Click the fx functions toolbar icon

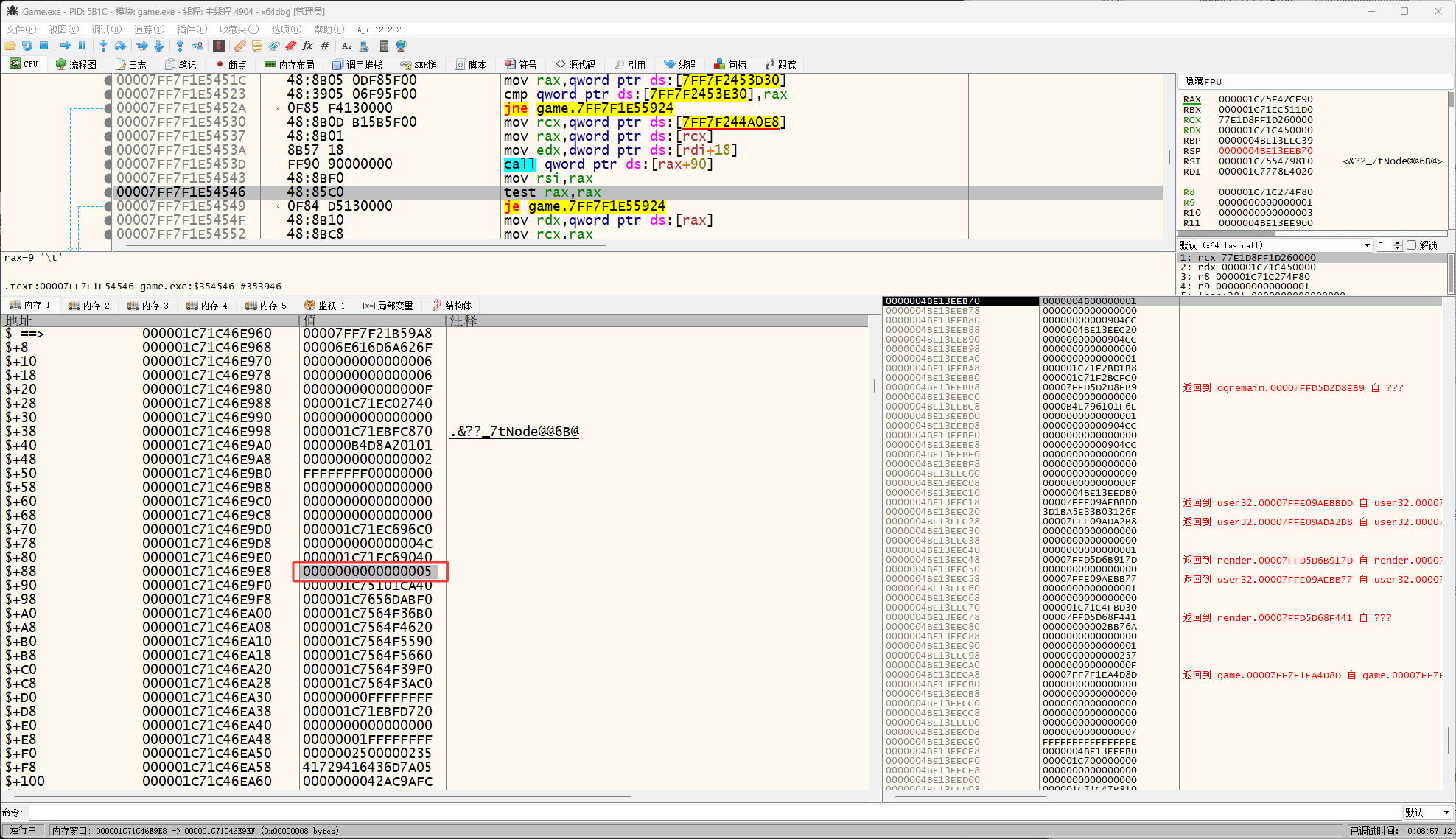(308, 46)
